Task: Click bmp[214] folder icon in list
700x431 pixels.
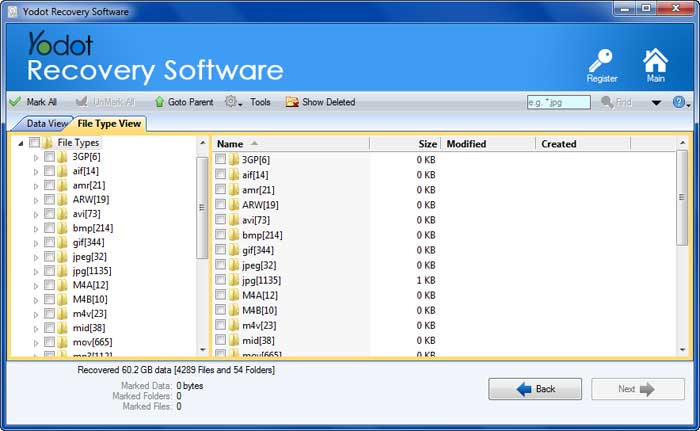Action: 234,235
